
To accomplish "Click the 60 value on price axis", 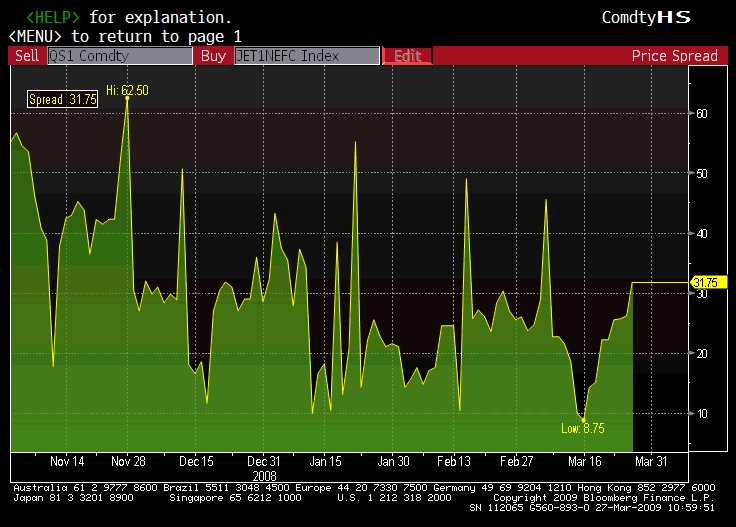I will coord(702,114).
